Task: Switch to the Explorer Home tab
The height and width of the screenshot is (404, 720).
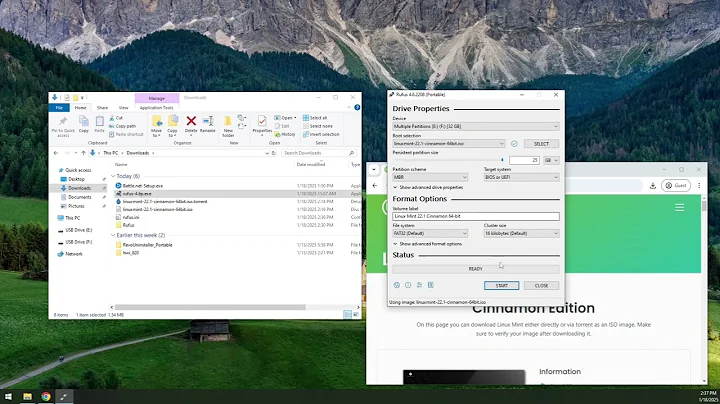Action: (x=80, y=108)
